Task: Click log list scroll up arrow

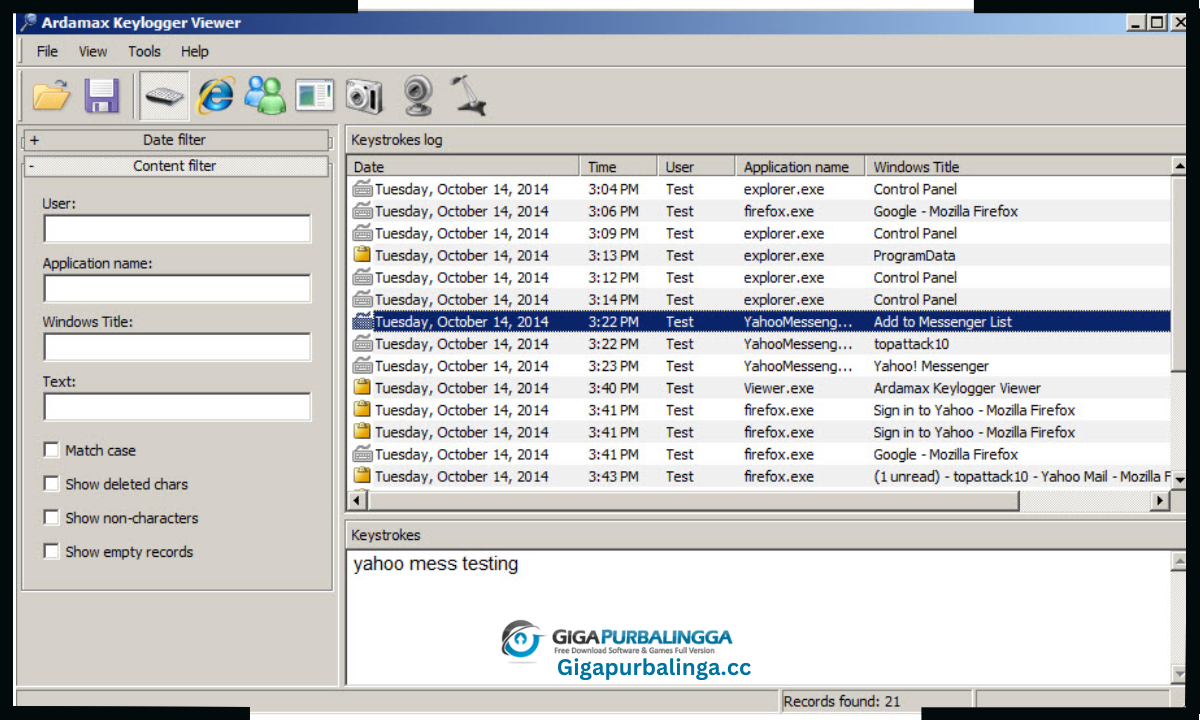Action: pos(1179,166)
